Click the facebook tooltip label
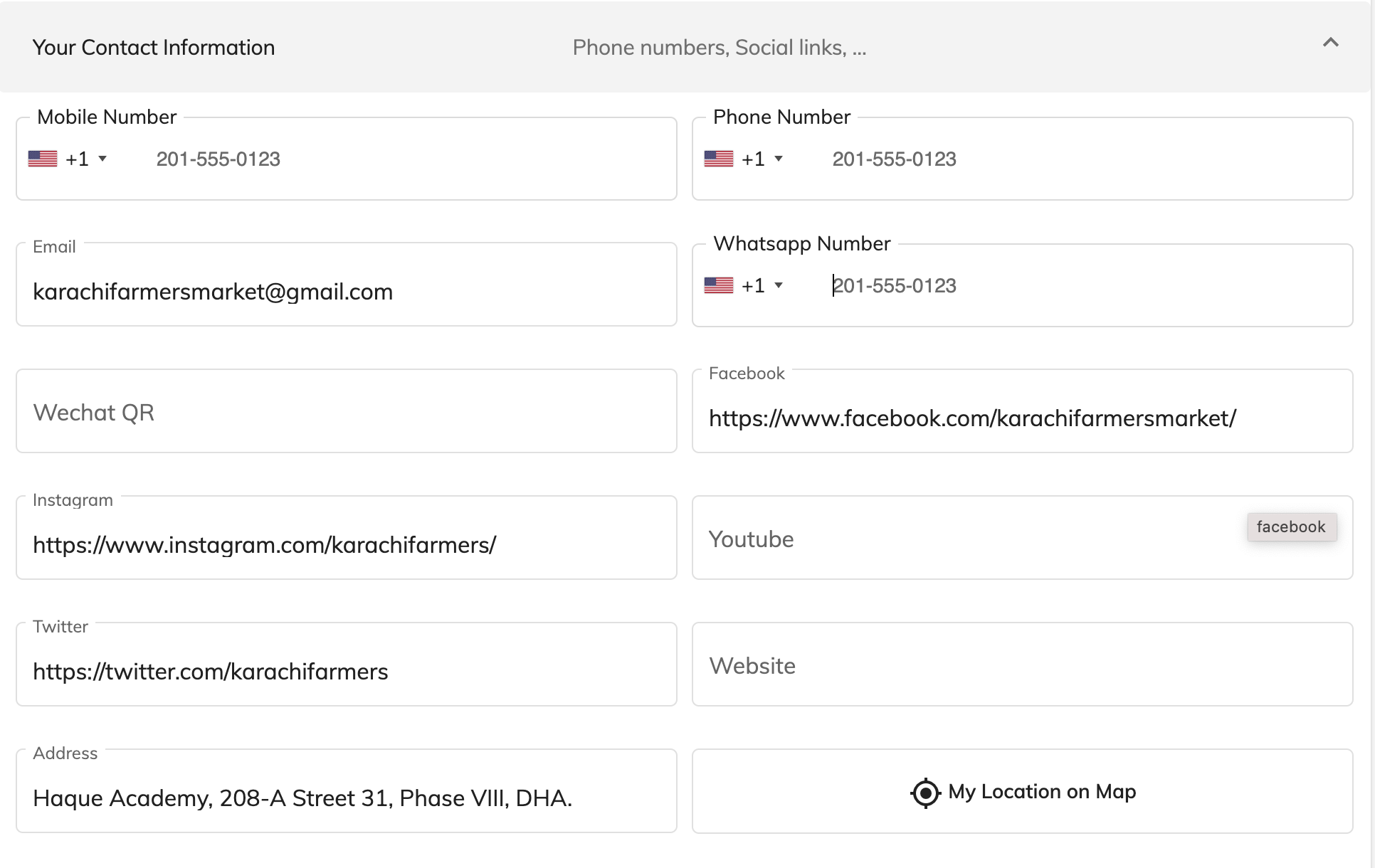This screenshot has height=868, width=1375. pos(1292,527)
